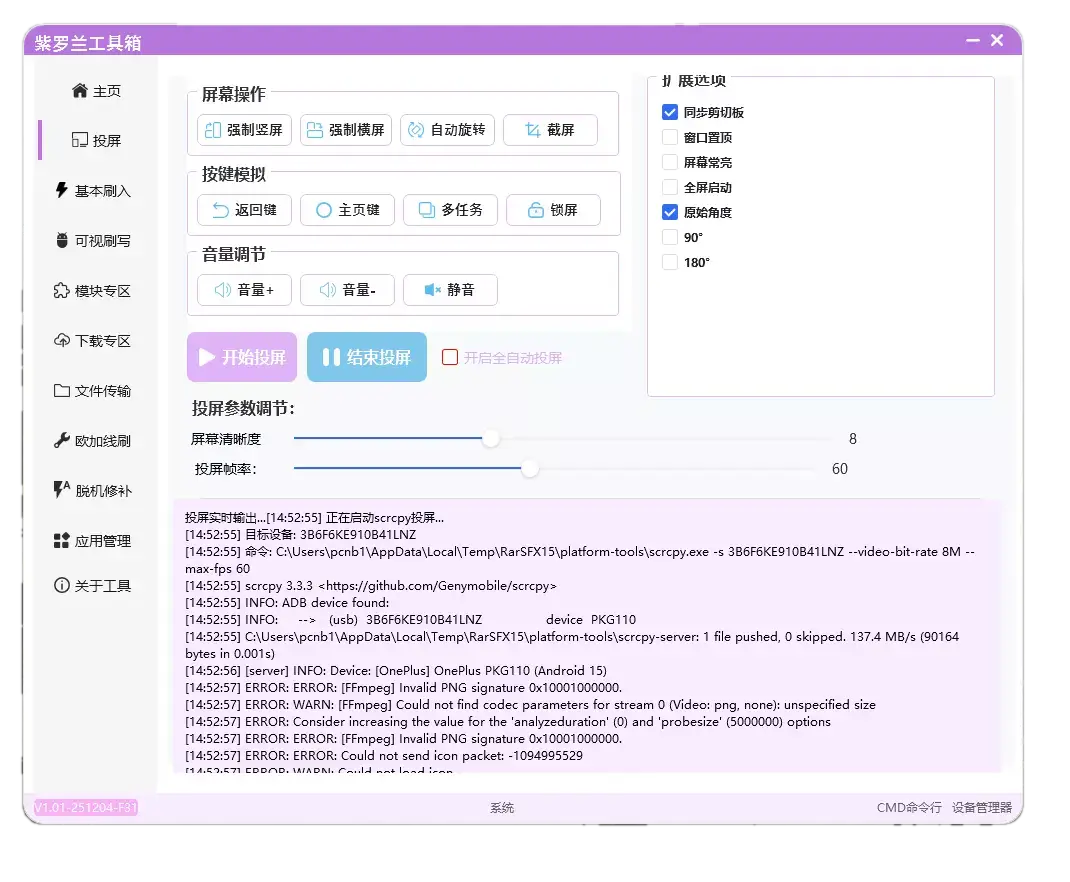Adjust the 投屏帧率 frame rate slider
The width and height of the screenshot is (1070, 882).
pos(529,468)
